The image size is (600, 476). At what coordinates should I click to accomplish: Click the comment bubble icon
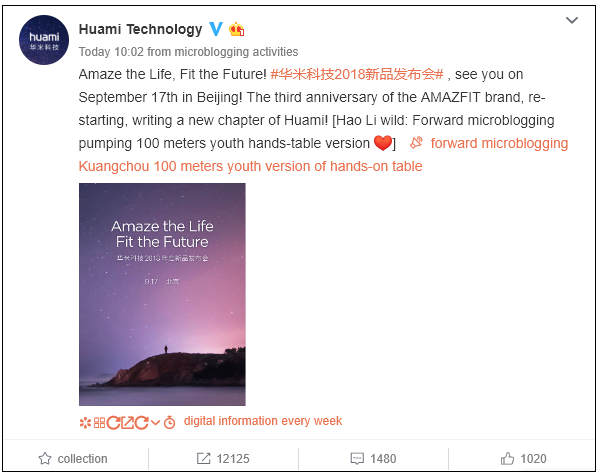point(359,459)
